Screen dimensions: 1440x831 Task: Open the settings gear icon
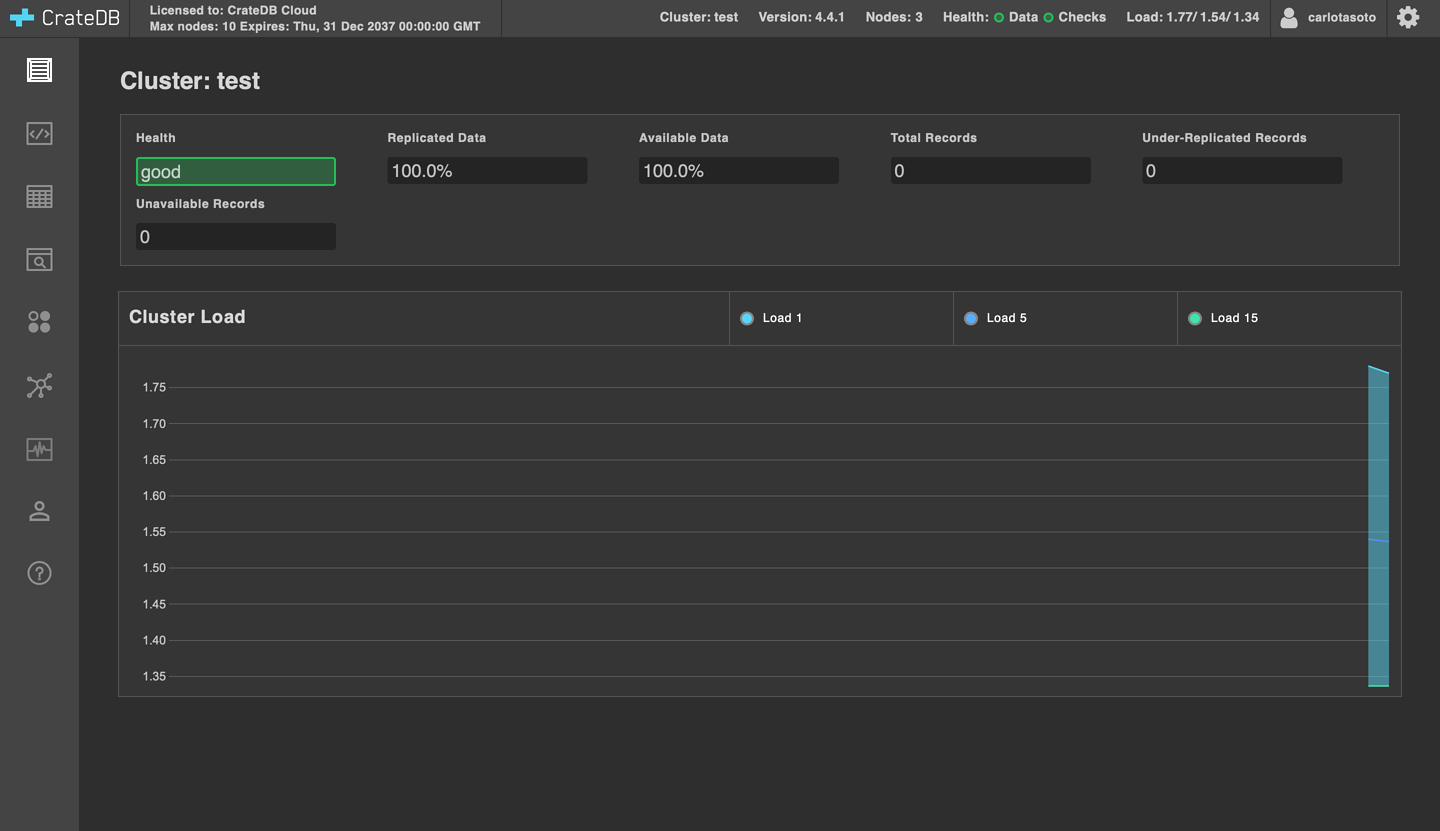click(x=1408, y=17)
